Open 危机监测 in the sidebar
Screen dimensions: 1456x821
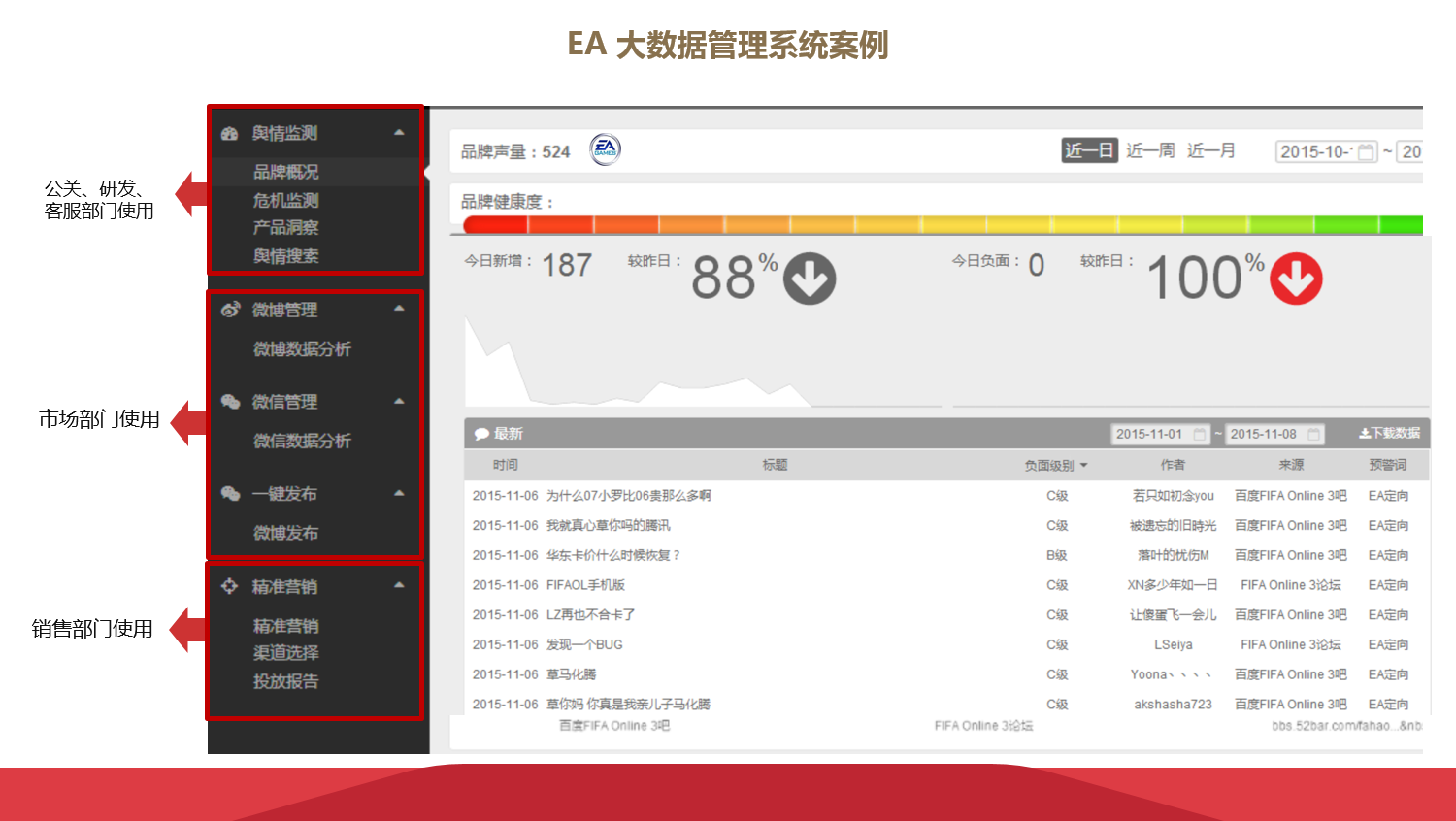[286, 200]
